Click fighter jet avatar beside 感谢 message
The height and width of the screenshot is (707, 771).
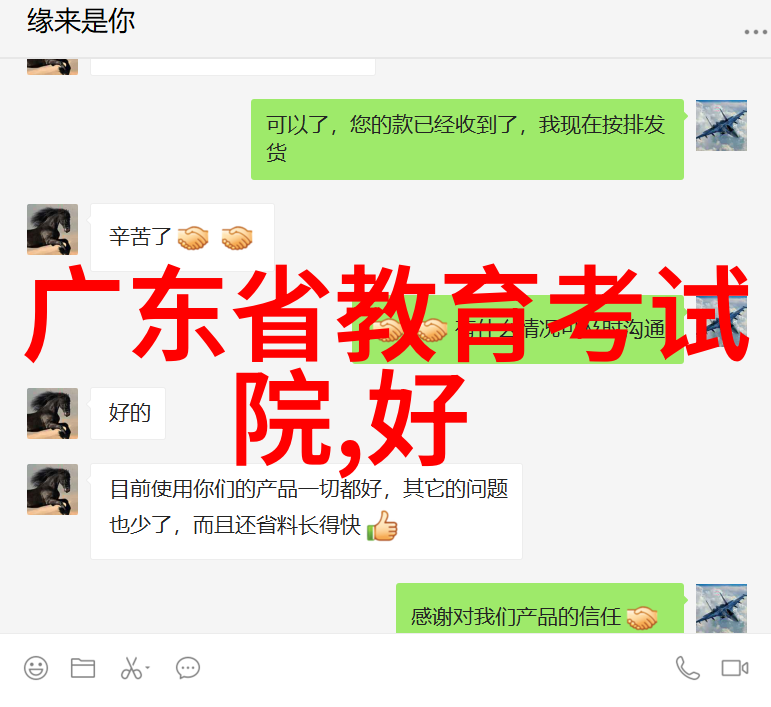point(721,608)
